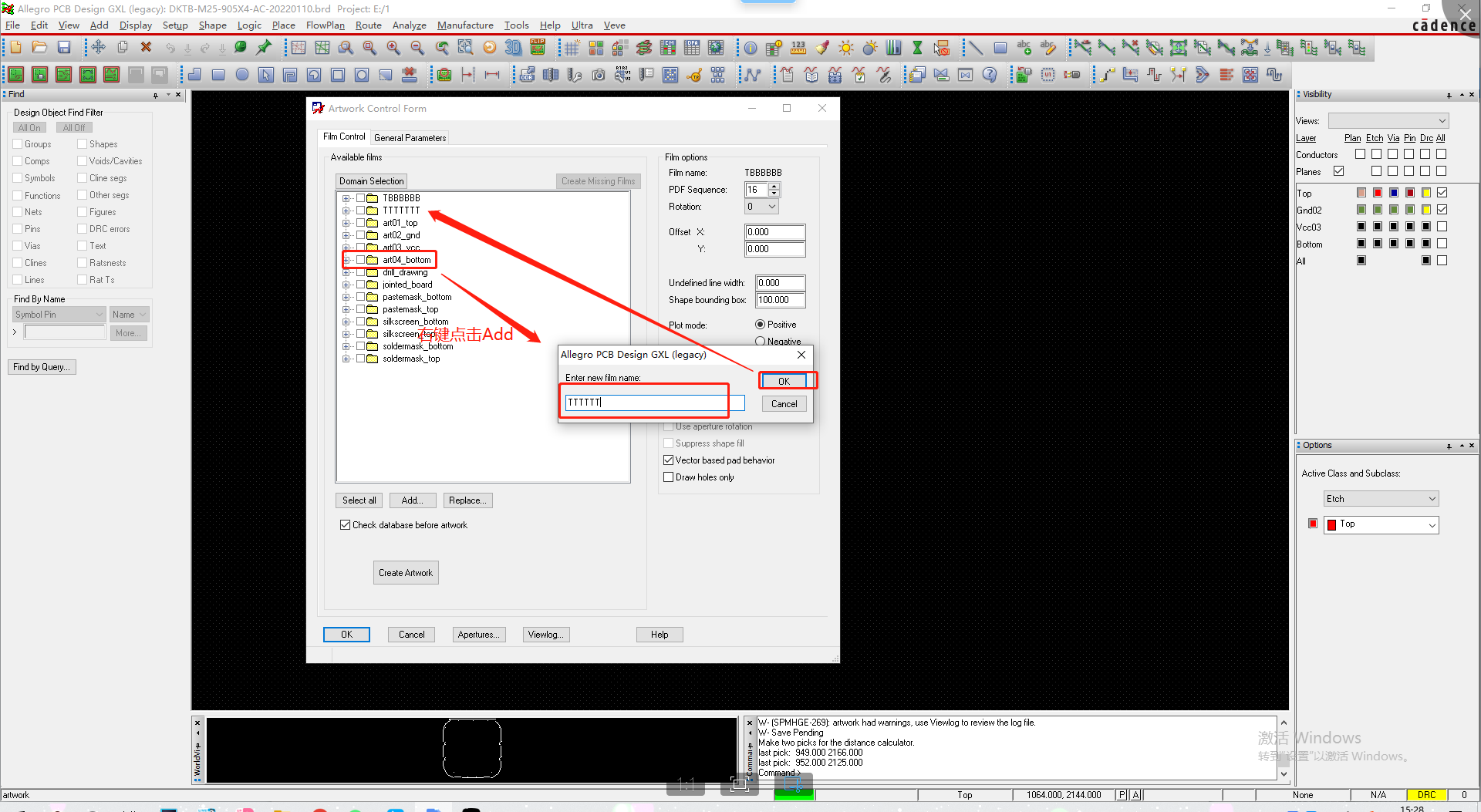
Task: Click the Create Artwork button
Action: click(406, 573)
